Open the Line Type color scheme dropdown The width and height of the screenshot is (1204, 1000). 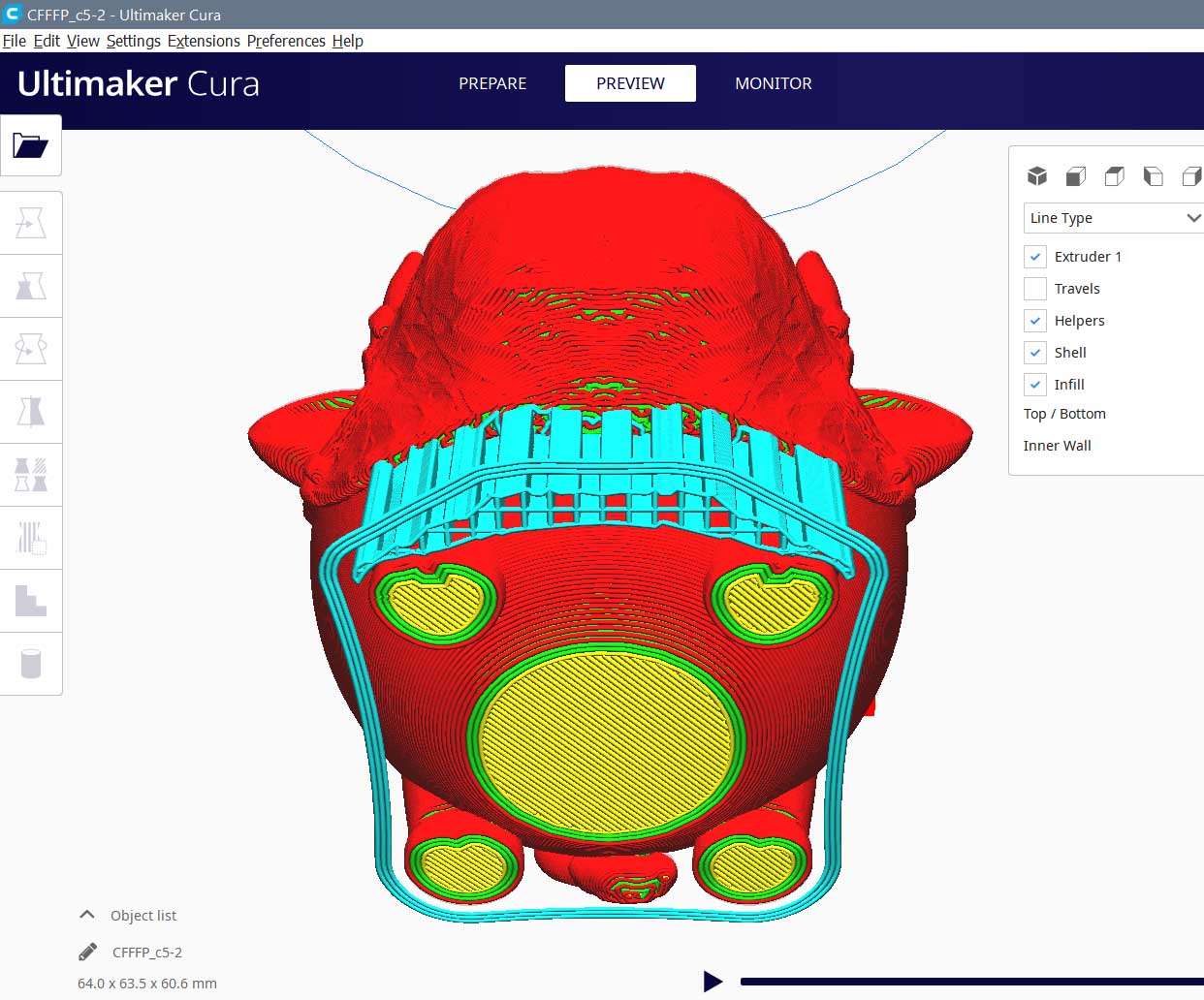[x=1113, y=218]
